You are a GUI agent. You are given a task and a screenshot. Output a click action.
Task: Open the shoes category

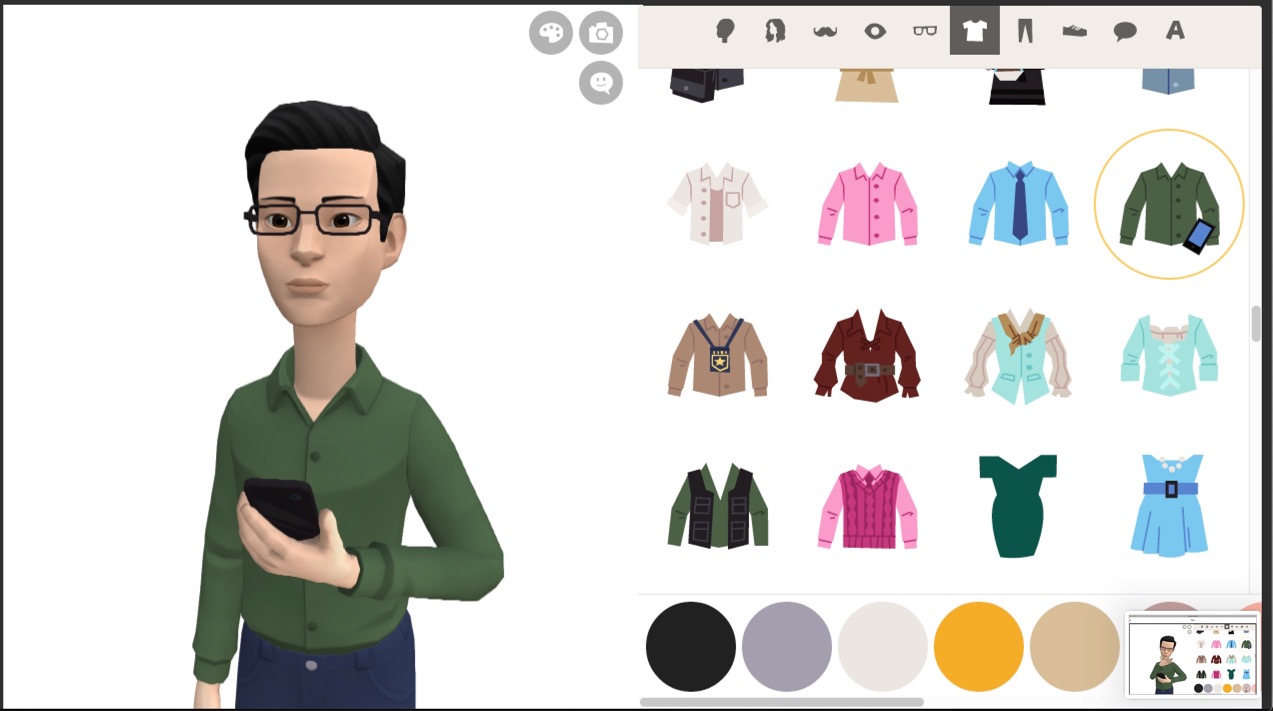pyautogui.click(x=1075, y=31)
